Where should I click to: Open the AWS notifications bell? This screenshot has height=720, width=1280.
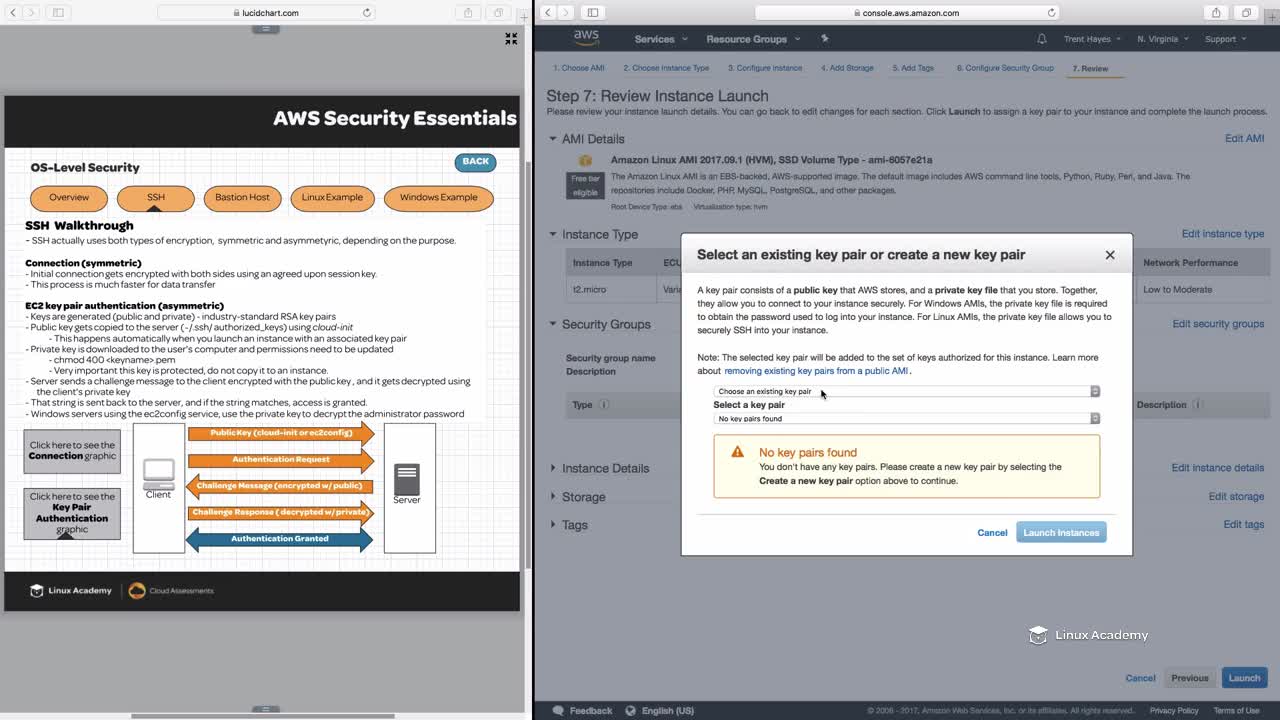tap(1042, 39)
